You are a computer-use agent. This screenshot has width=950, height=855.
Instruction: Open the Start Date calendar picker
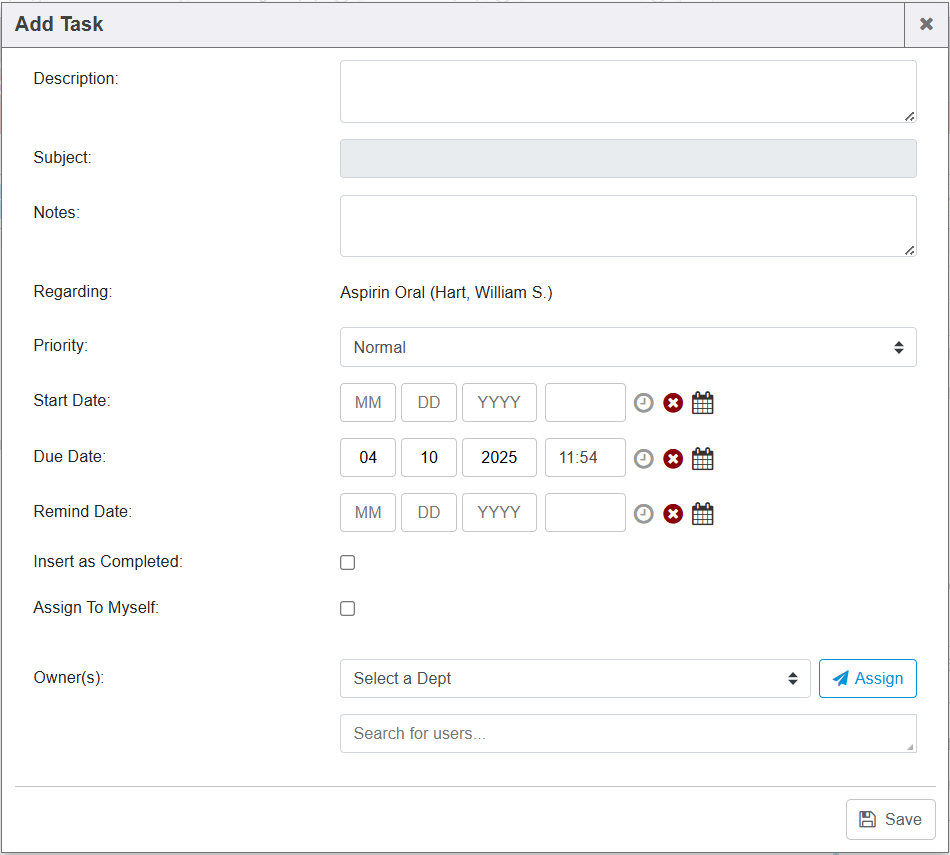pyautogui.click(x=703, y=403)
